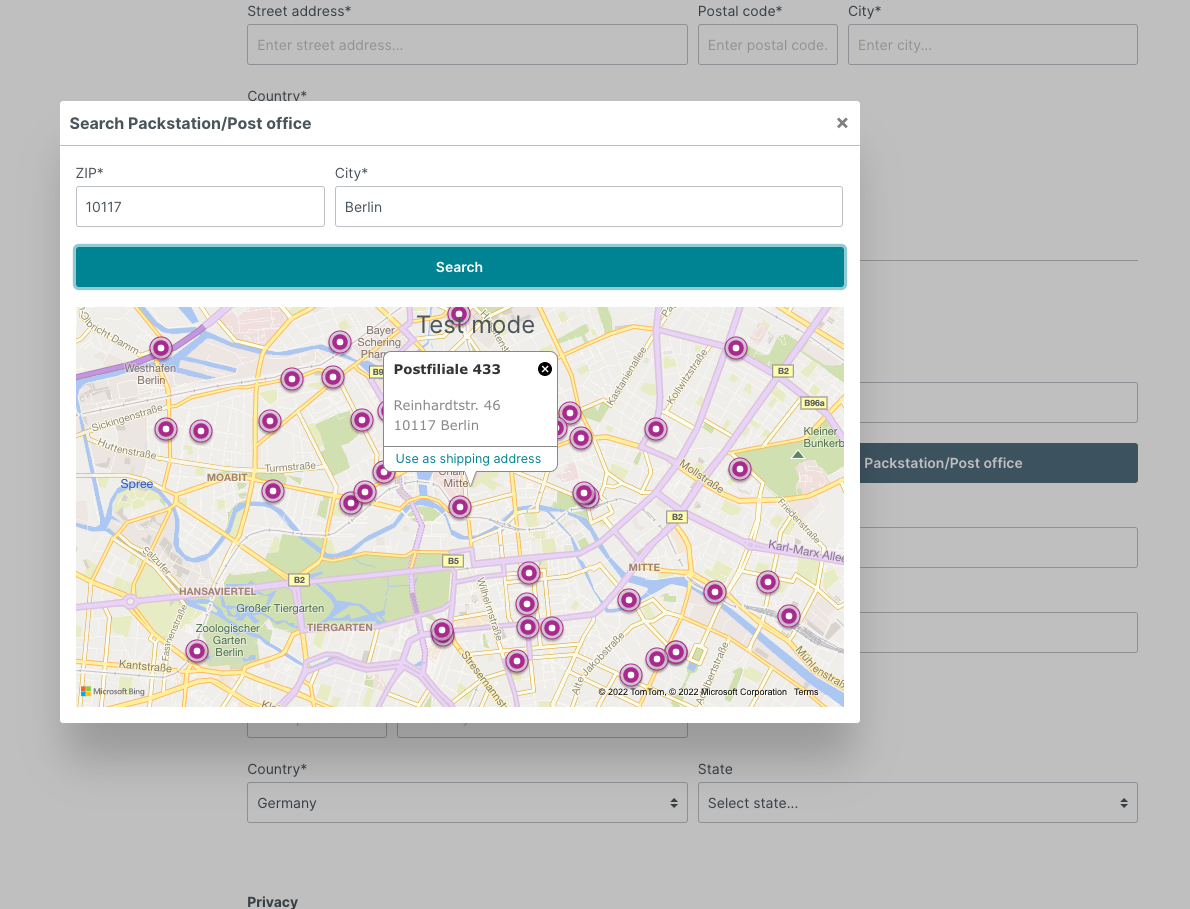Click the pin nearest Mühlenstraße label
Image resolution: width=1190 pixels, height=909 pixels.
789,616
